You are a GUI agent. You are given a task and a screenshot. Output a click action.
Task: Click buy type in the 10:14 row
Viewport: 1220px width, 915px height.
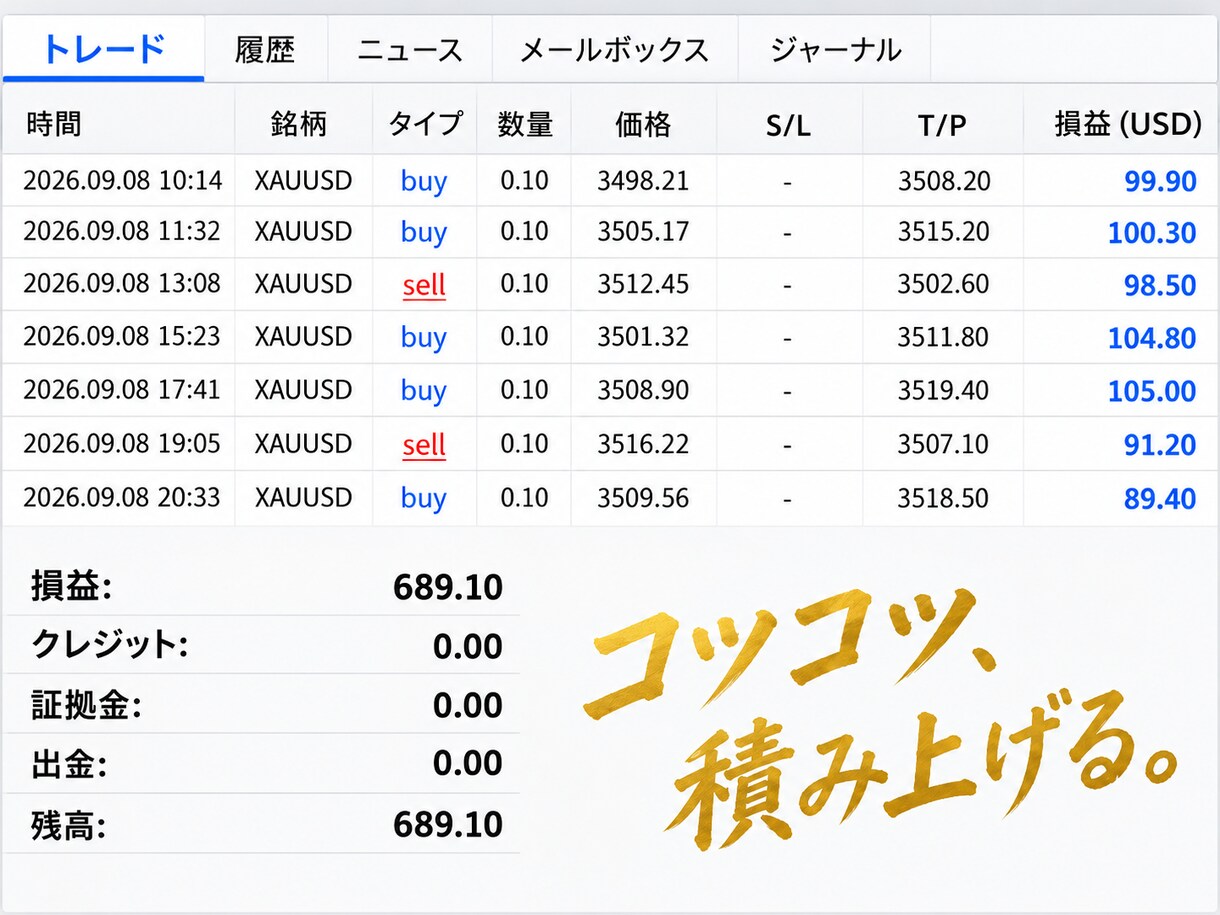[424, 182]
